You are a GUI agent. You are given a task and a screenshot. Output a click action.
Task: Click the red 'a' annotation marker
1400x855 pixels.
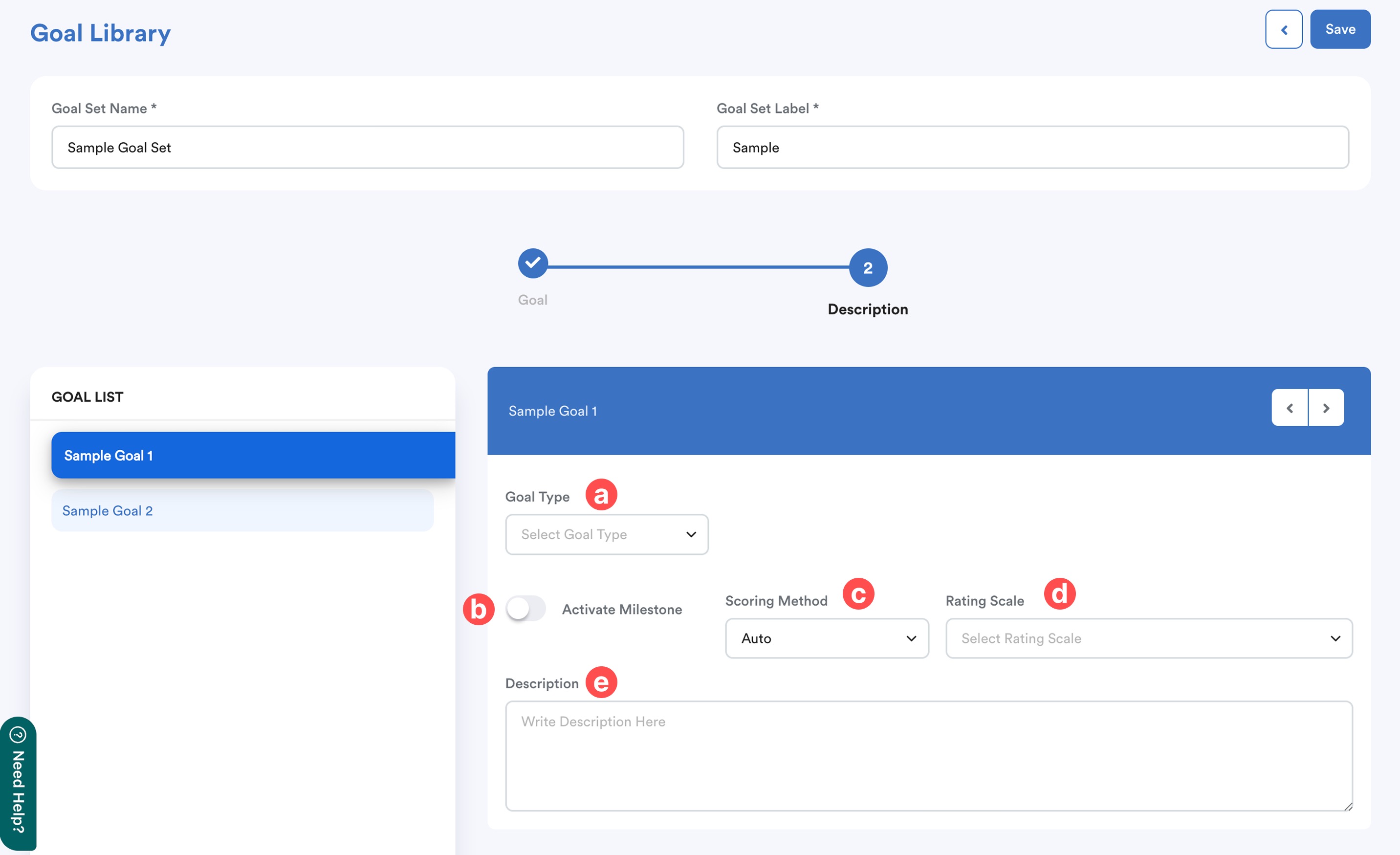601,494
